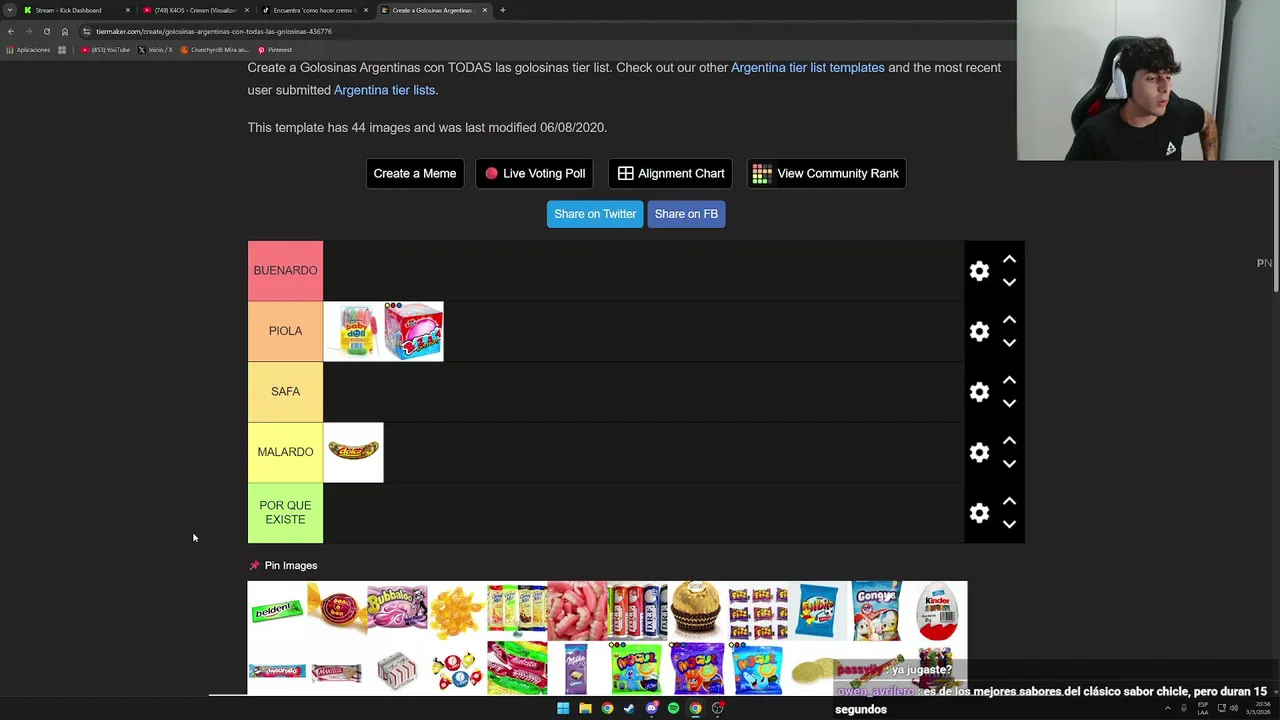Go back to previous page
Image resolution: width=1280 pixels, height=720 pixels.
[x=10, y=31]
